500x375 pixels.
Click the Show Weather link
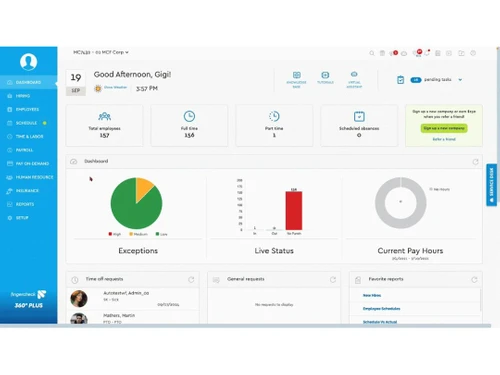pos(115,87)
